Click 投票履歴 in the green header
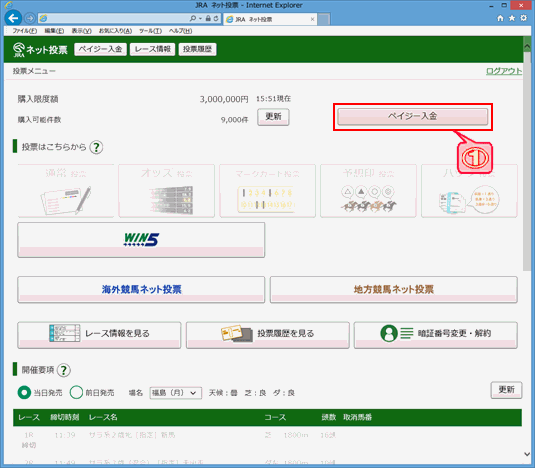This screenshot has height=468, width=535. [197, 49]
